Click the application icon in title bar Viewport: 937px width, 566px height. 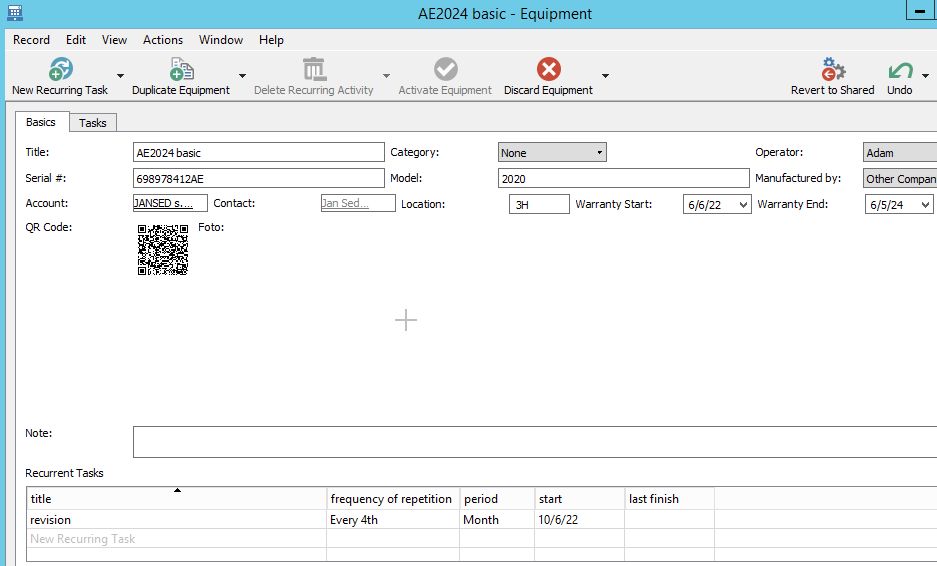[14, 13]
